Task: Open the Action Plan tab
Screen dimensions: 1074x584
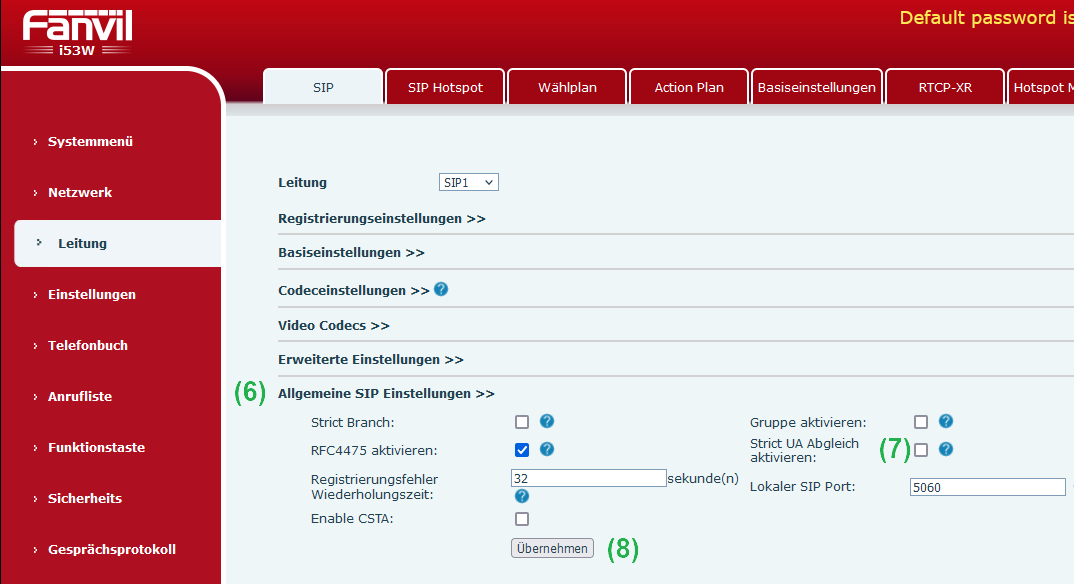Action: pyautogui.click(x=689, y=87)
